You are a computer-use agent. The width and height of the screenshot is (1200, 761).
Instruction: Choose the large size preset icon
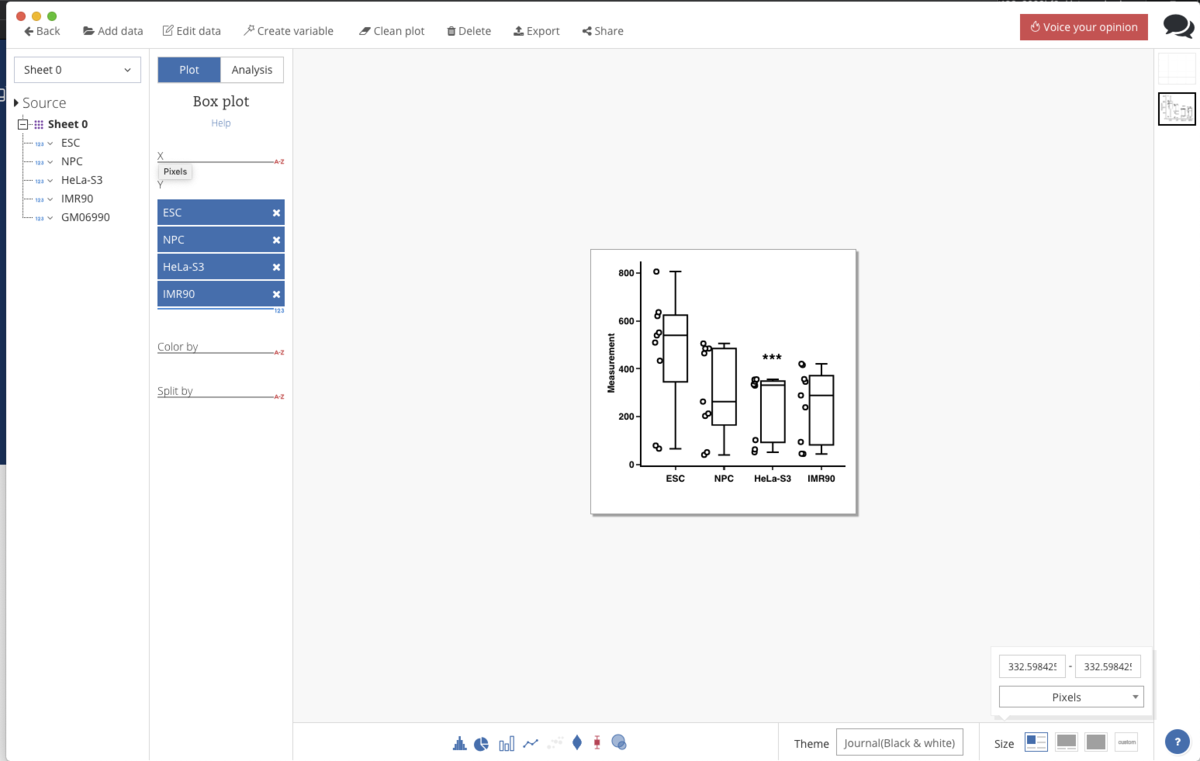(x=1096, y=742)
